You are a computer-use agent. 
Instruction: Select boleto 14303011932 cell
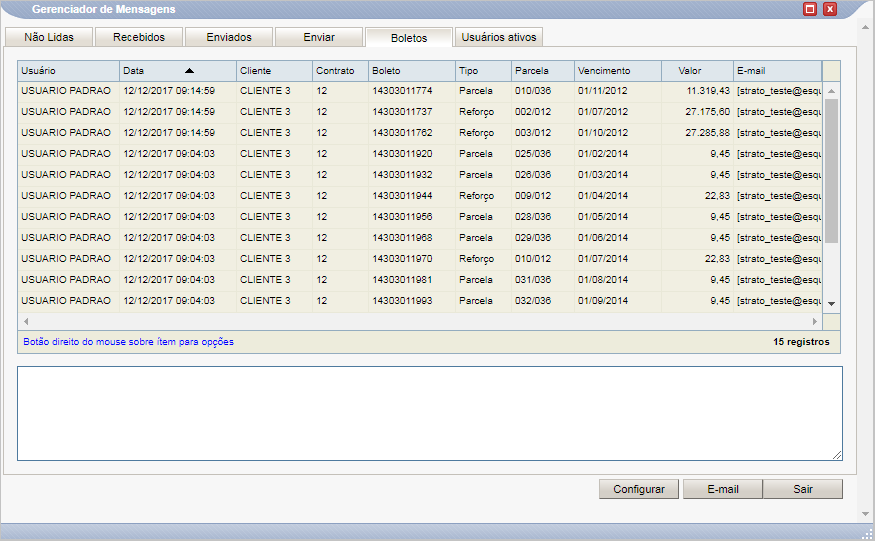click(412, 175)
